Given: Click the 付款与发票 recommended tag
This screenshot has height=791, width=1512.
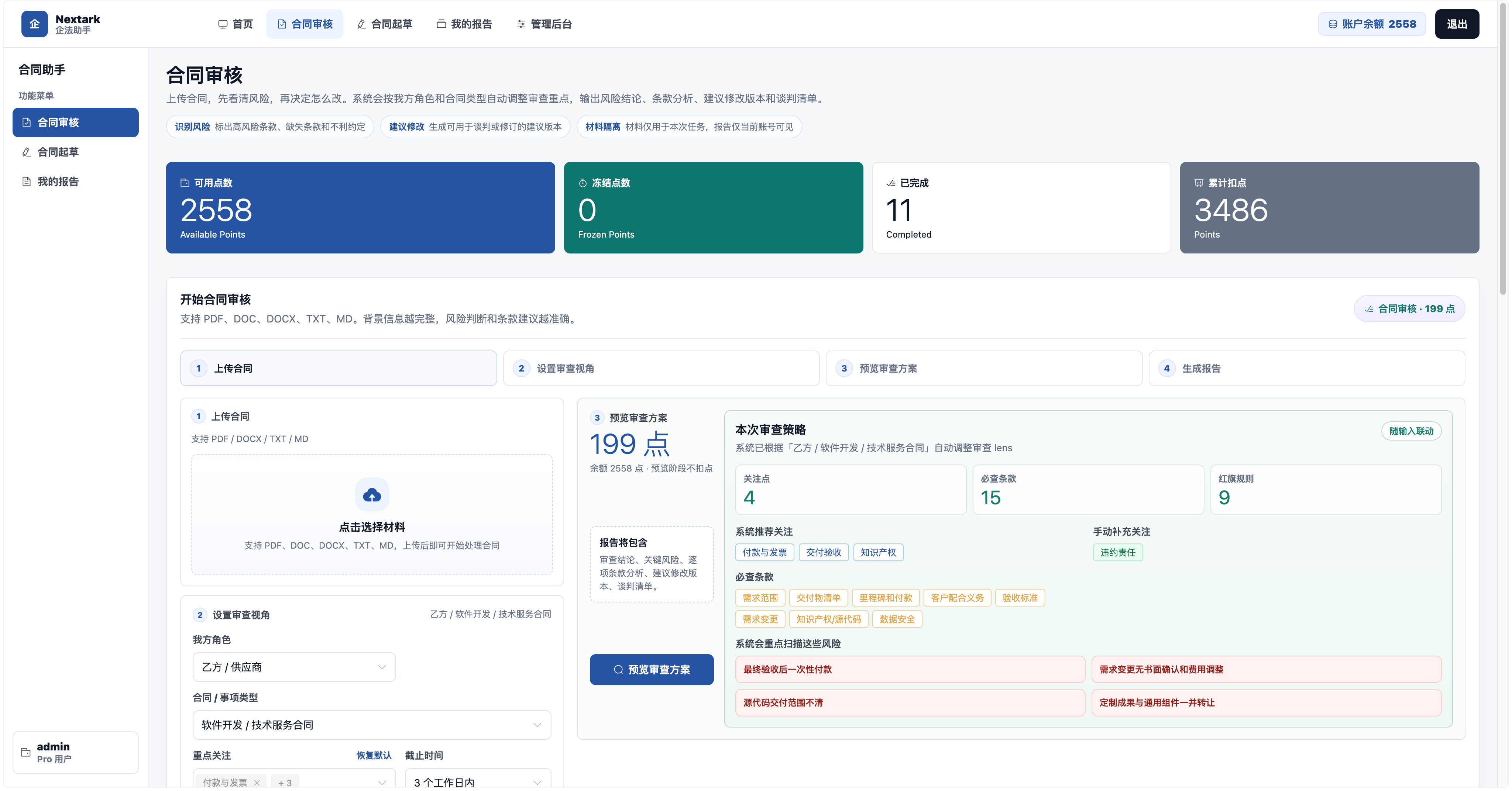Looking at the screenshot, I should tap(764, 553).
